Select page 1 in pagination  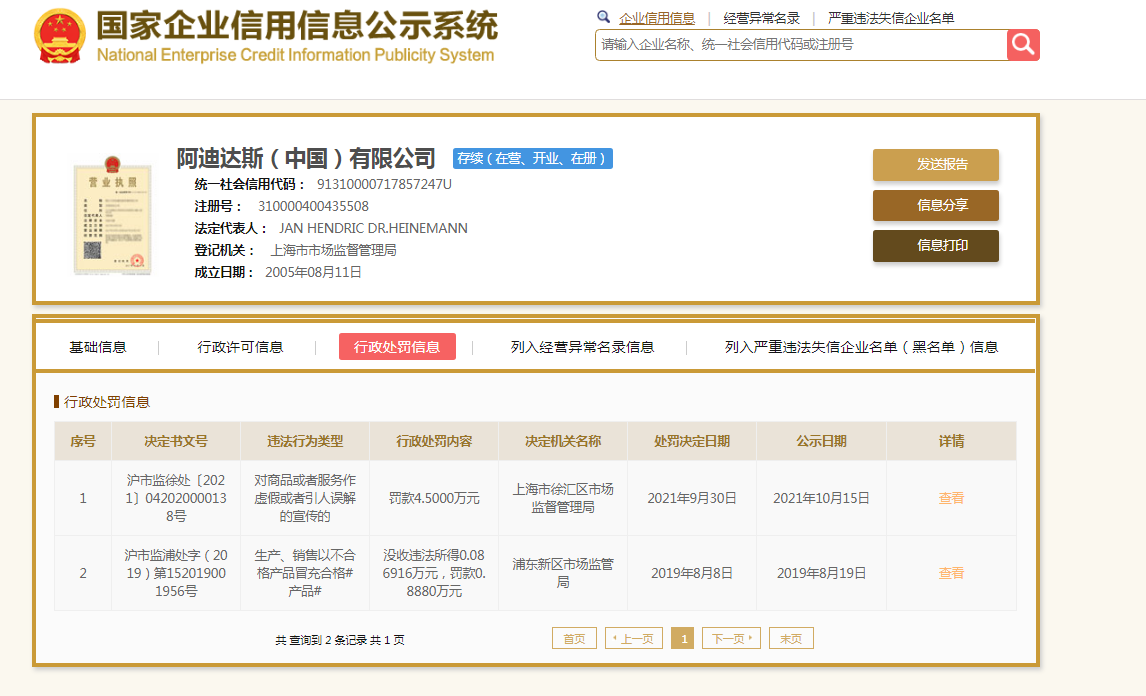point(683,638)
